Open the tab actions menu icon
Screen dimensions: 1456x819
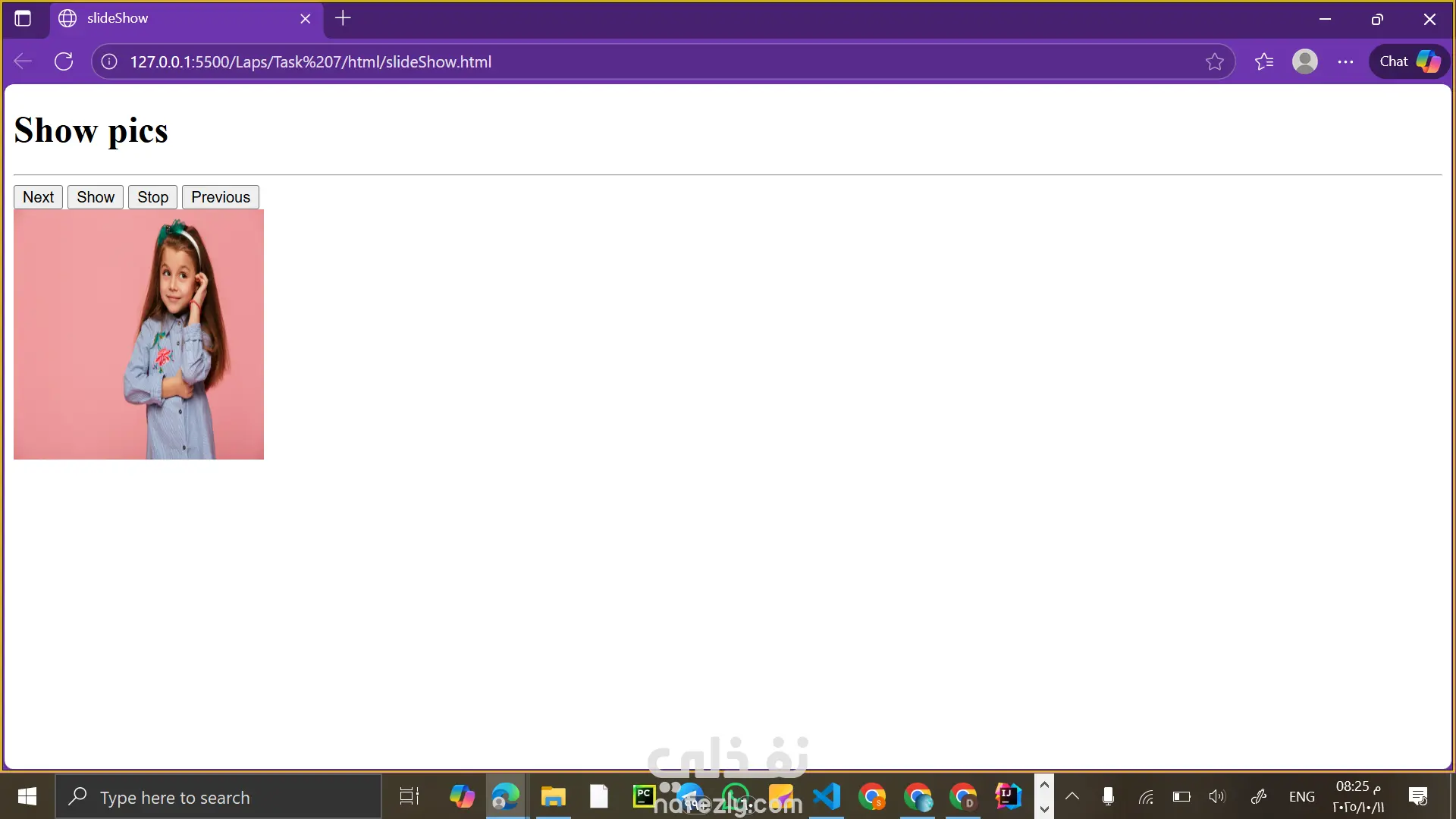[x=23, y=18]
